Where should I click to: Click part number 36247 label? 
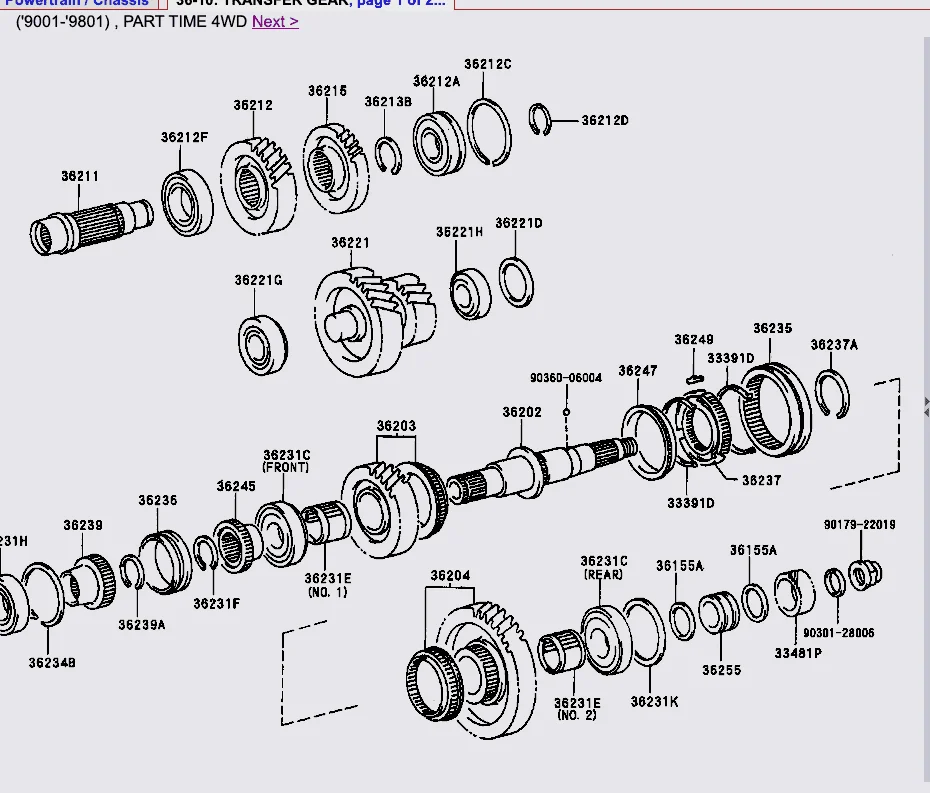pos(638,371)
